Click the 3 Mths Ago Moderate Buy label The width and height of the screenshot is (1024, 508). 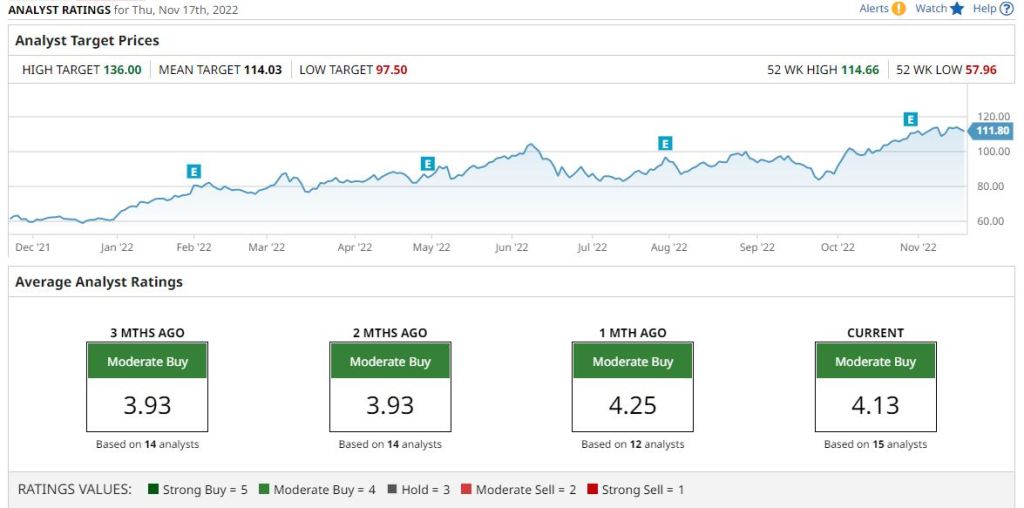point(147,362)
